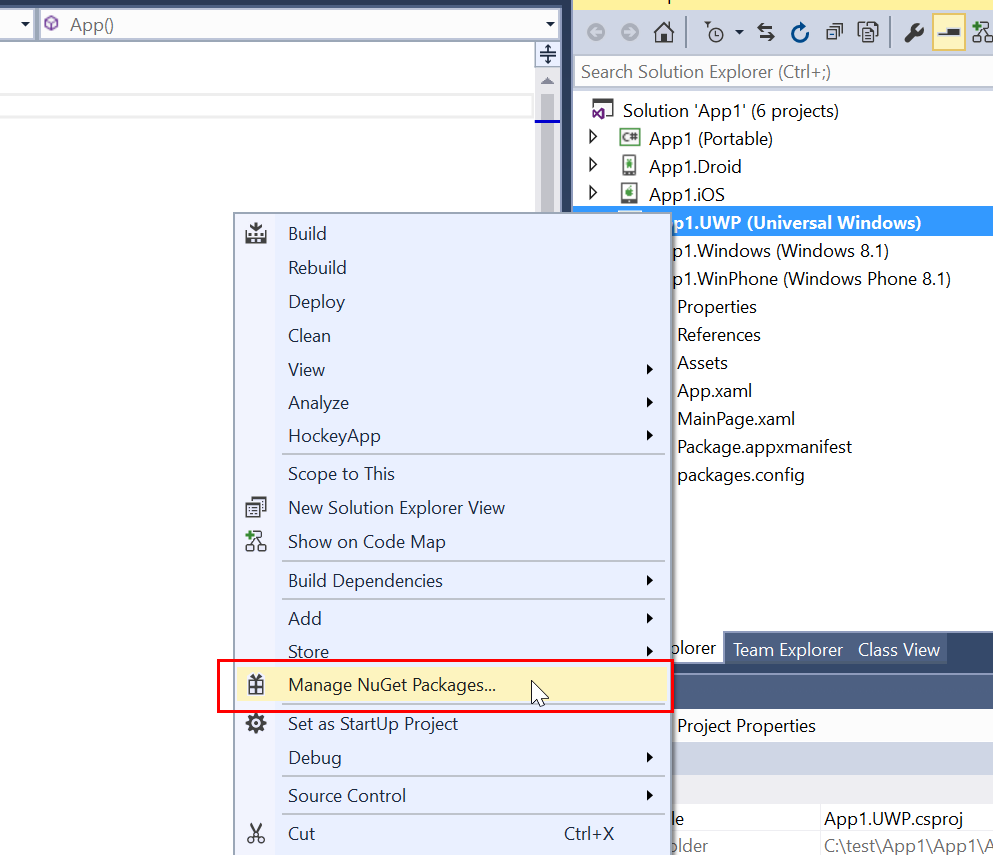Click the Pending Changes Filter clock icon
993x855 pixels.
(x=714, y=32)
